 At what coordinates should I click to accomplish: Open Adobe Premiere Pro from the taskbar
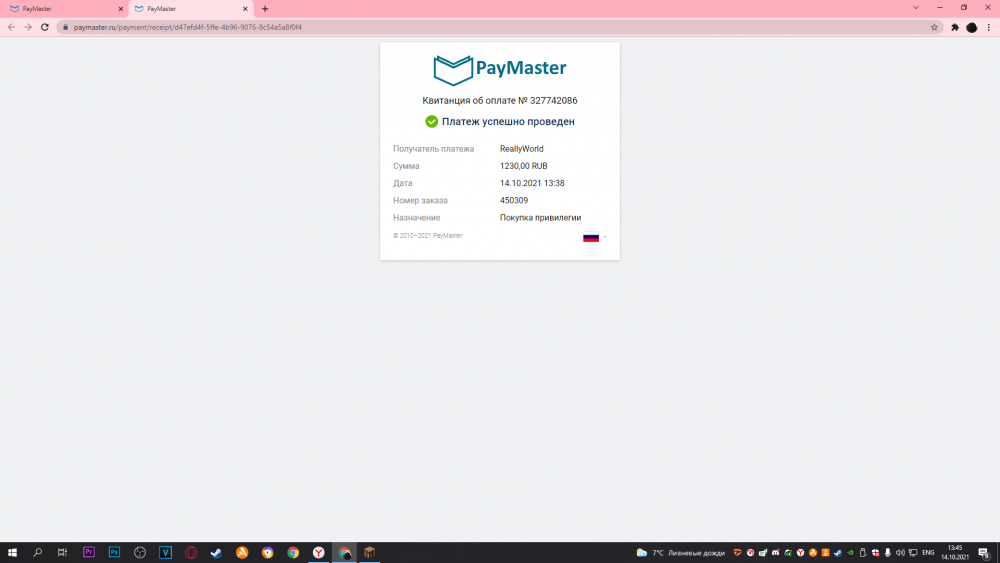point(89,552)
